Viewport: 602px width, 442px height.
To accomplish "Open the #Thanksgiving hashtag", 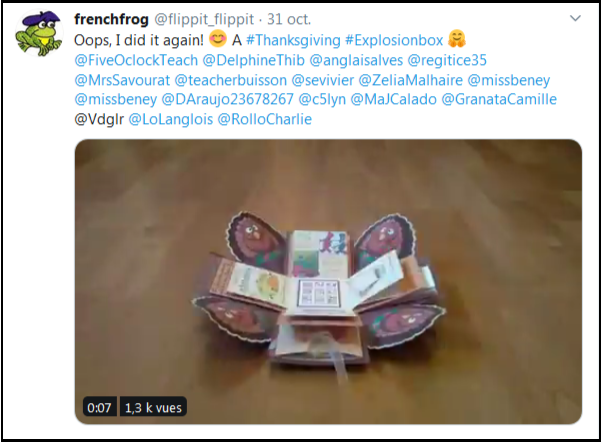I will pos(293,40).
